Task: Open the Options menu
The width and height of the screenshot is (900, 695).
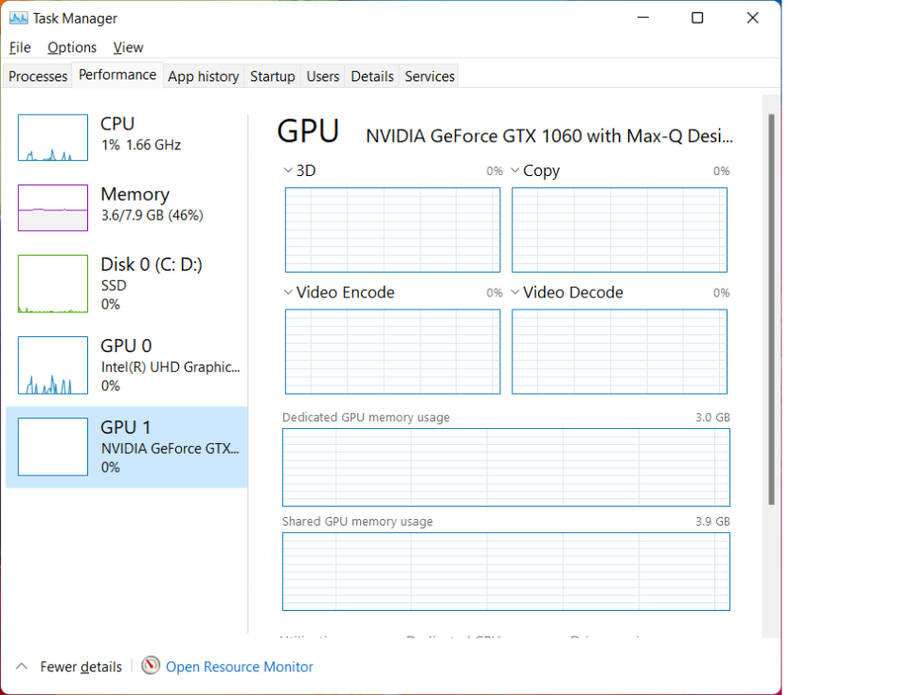Action: pyautogui.click(x=72, y=47)
